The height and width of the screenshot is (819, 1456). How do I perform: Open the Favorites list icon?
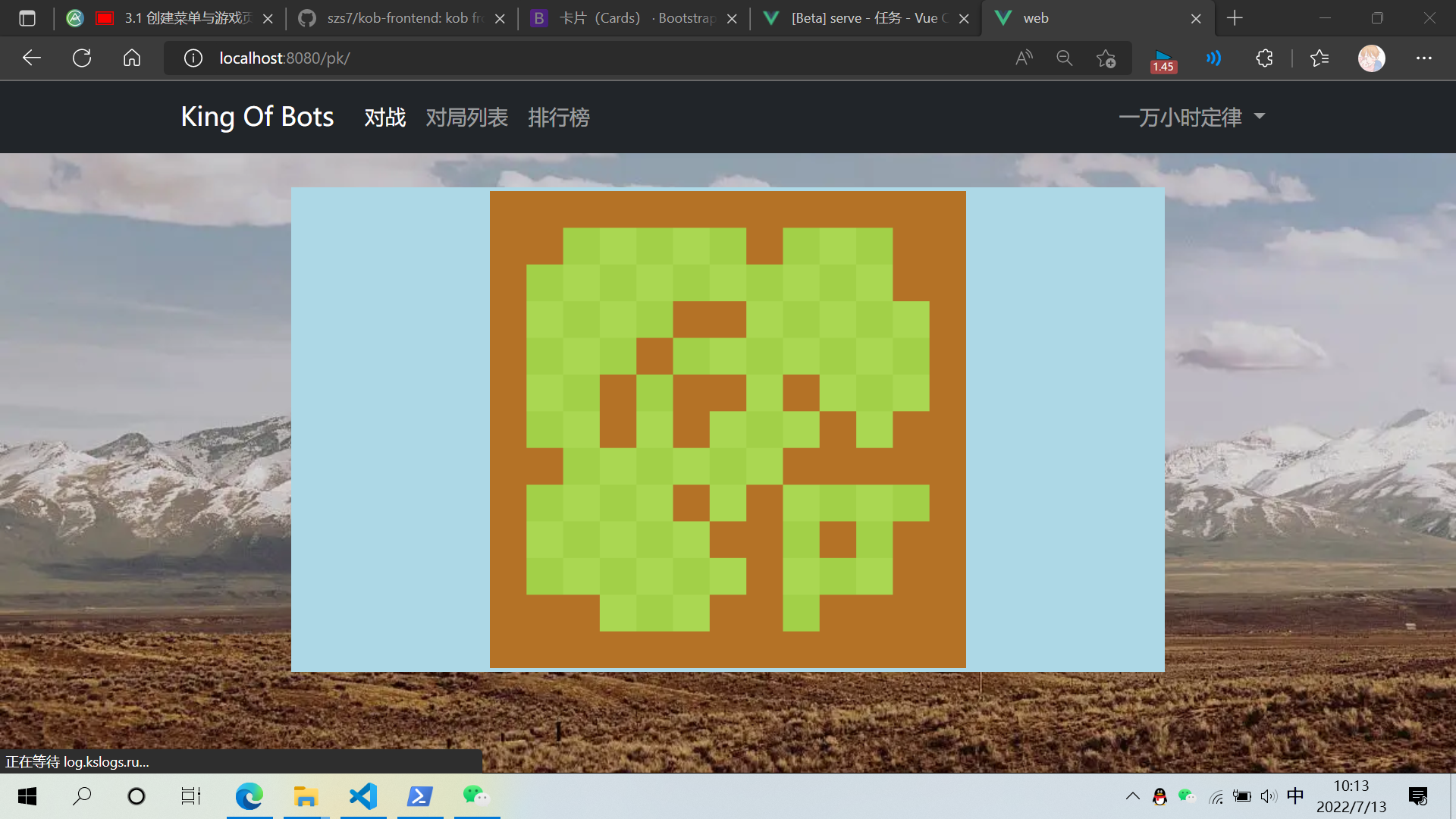[x=1319, y=58]
